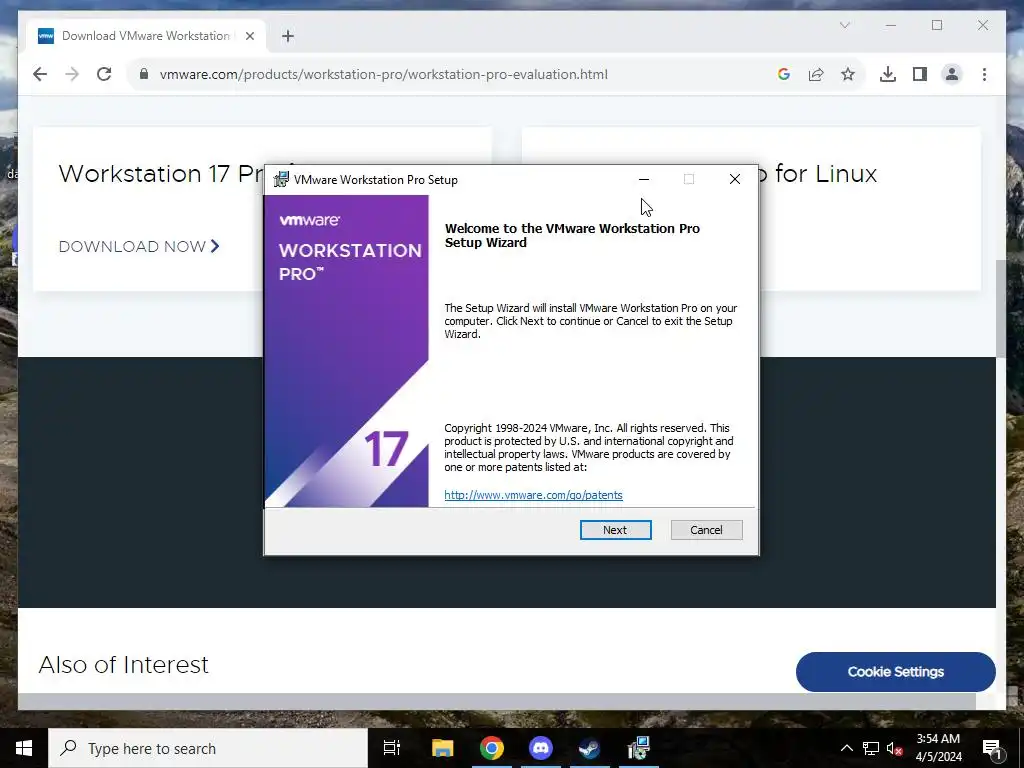Bookmark this page with the star icon
Image resolution: width=1024 pixels, height=768 pixels.
[848, 74]
